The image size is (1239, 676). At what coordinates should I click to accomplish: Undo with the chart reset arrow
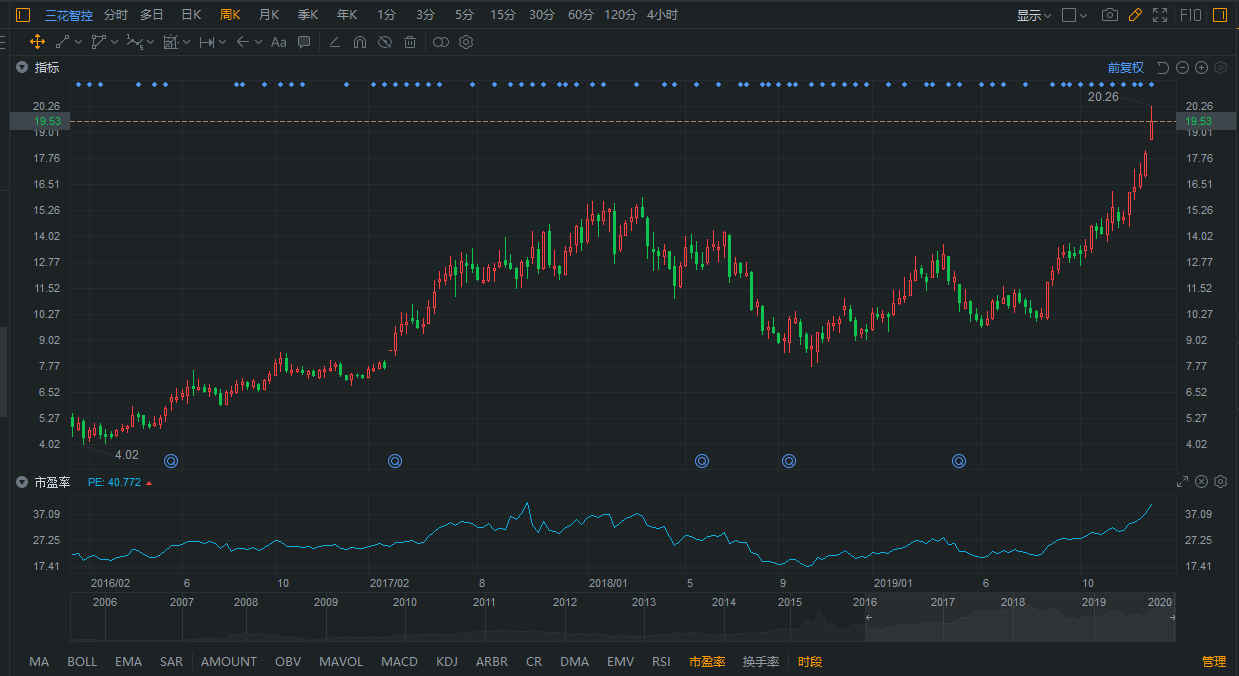pos(1162,68)
